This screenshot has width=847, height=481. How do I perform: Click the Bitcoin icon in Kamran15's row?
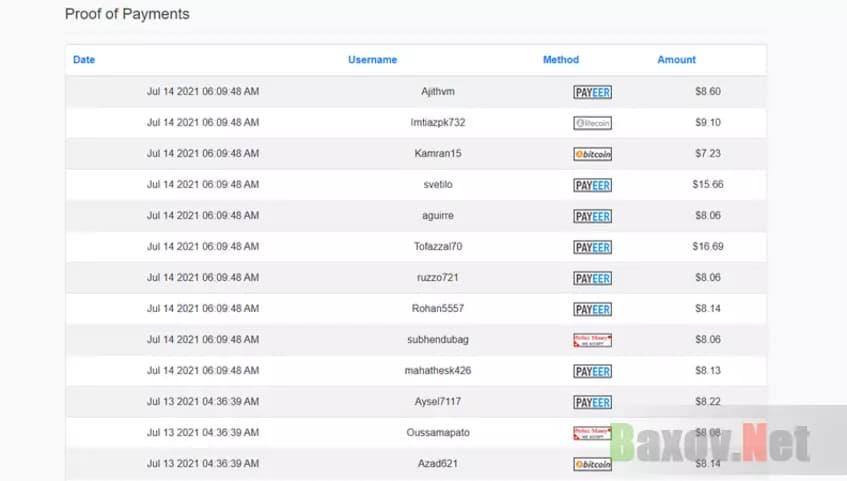592,154
